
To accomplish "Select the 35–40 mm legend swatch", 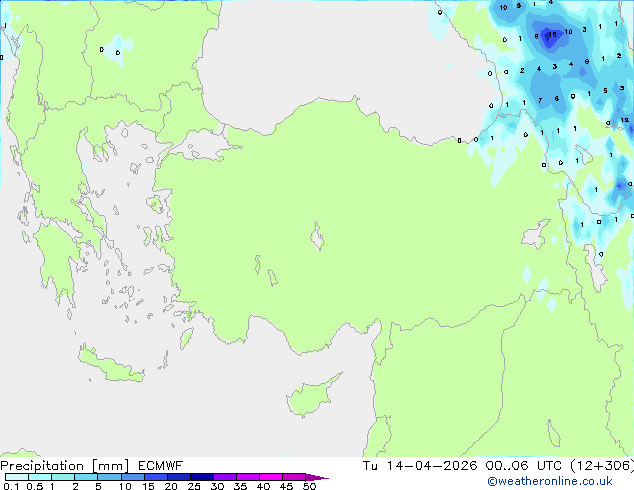I will click(x=247, y=477).
